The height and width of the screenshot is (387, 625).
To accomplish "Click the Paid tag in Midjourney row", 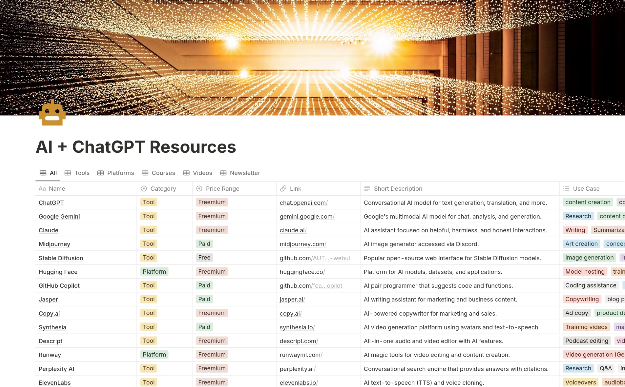I will (x=204, y=244).
